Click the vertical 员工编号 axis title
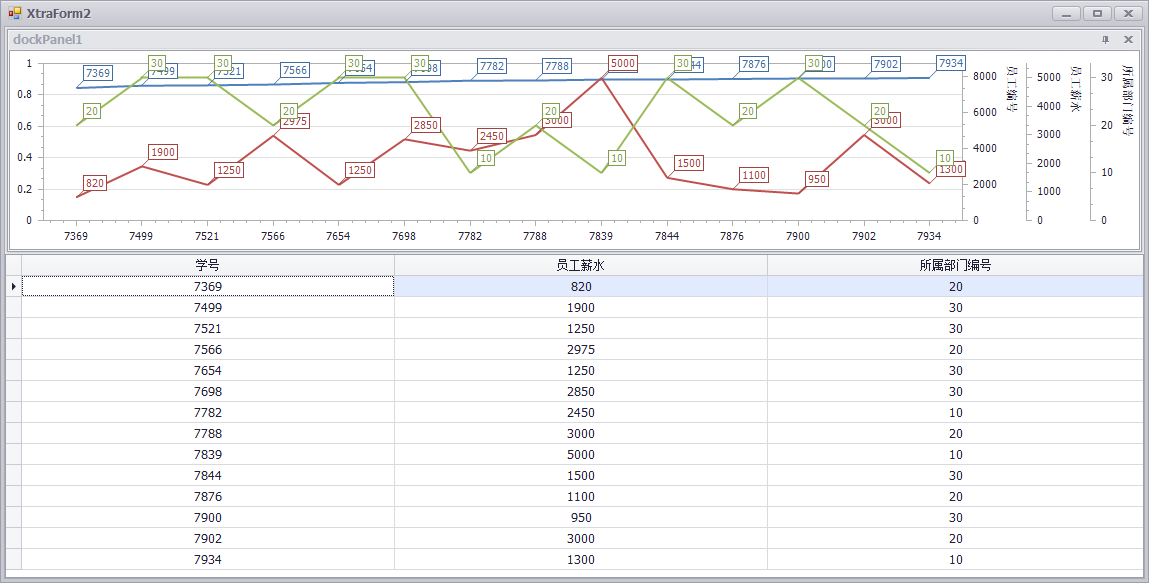This screenshot has width=1149, height=583. (1011, 89)
